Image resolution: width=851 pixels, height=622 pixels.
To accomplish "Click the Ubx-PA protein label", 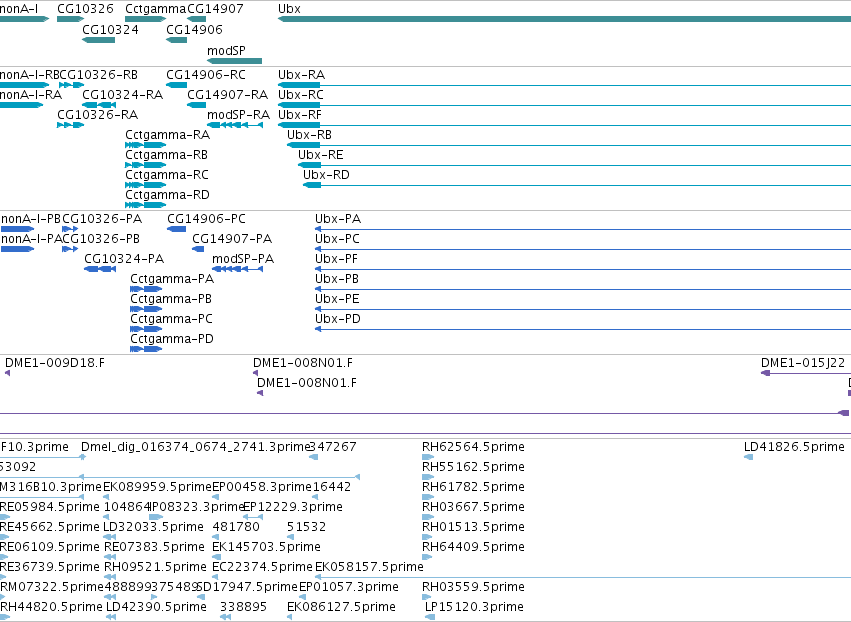I will (x=338, y=219).
